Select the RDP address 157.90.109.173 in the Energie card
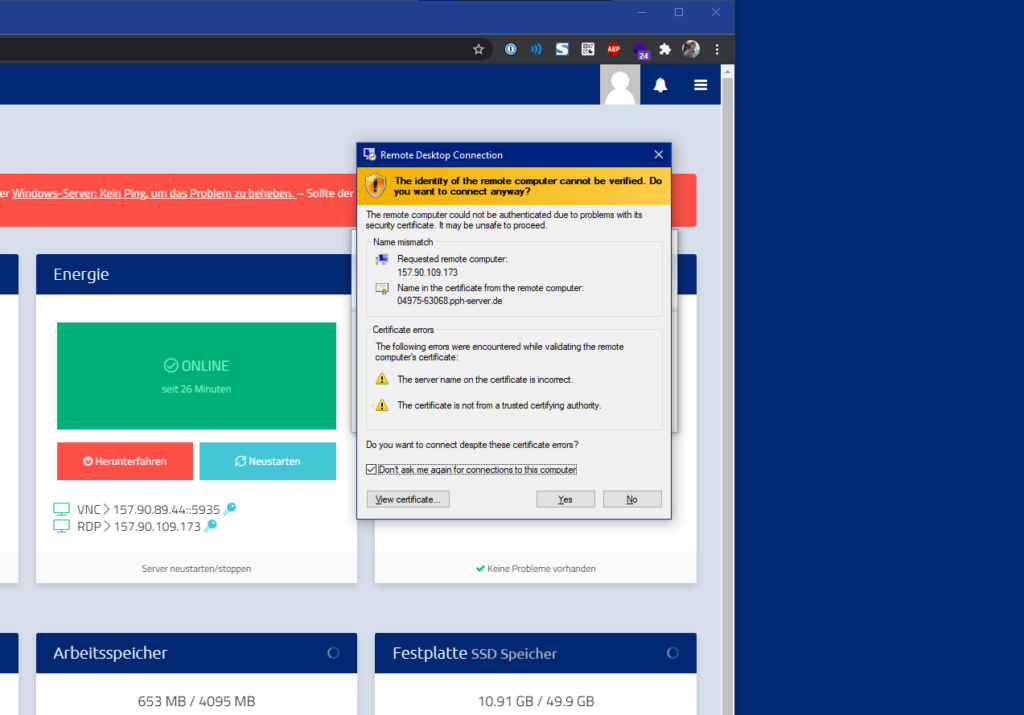1024x715 pixels. [x=157, y=526]
